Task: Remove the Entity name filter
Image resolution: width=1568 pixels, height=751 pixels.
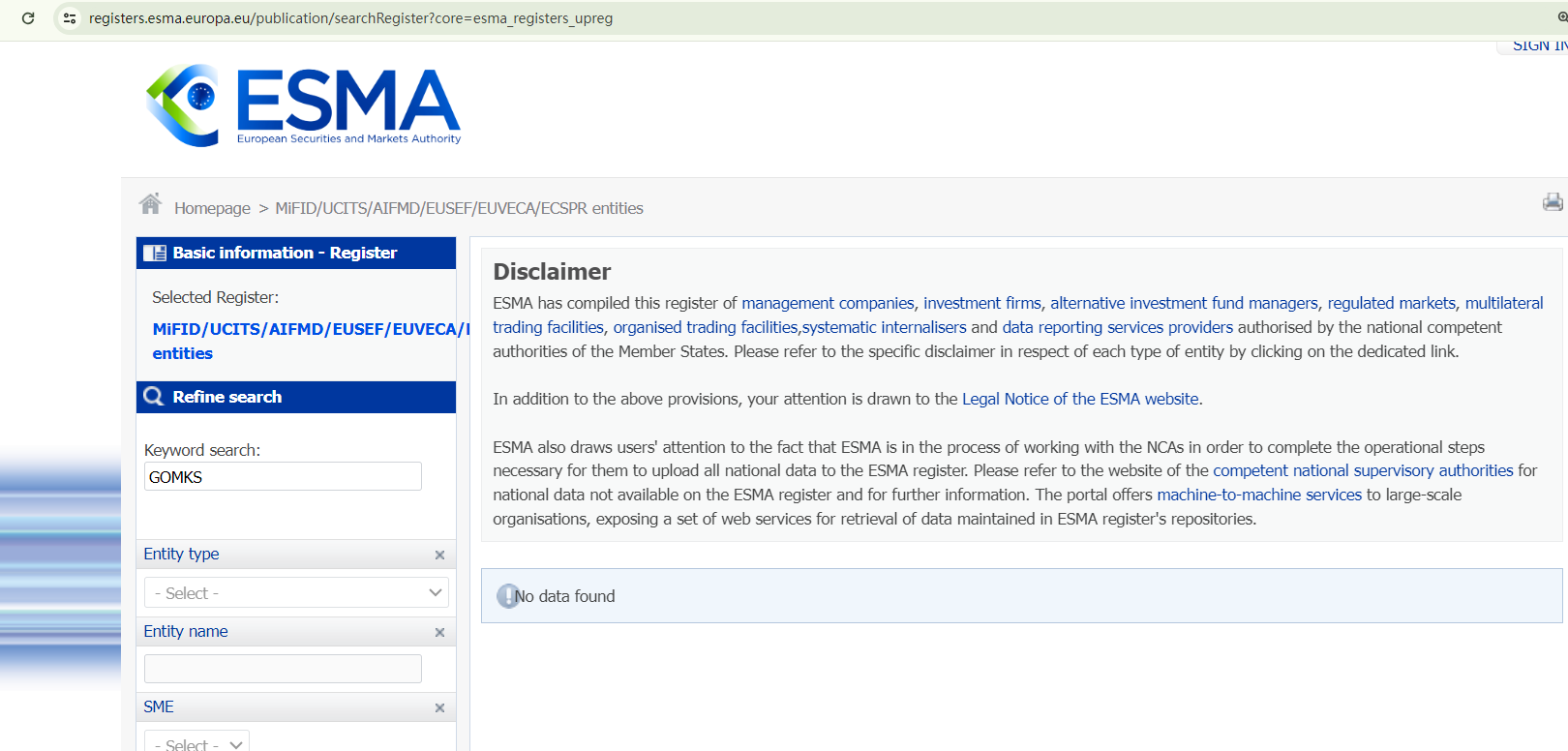Action: click(x=439, y=633)
